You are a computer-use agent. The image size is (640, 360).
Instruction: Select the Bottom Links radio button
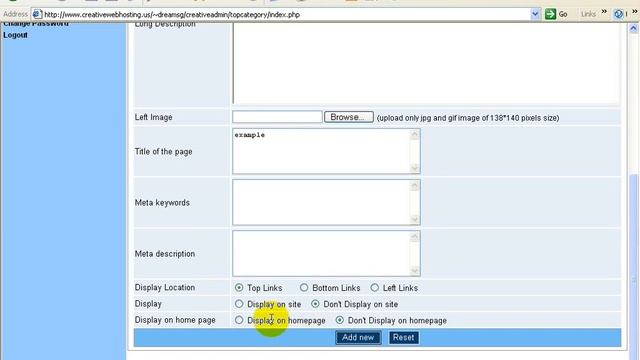tap(304, 288)
